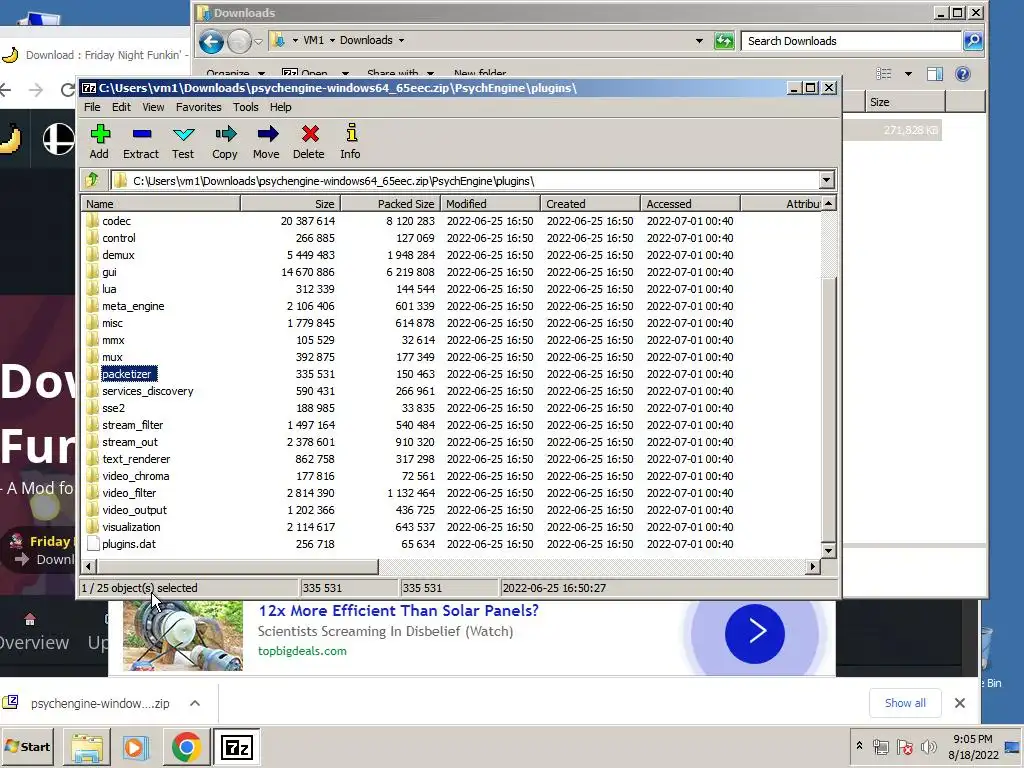1024x768 pixels.
Task: Sort by the Packed Size column
Action: (x=391, y=204)
